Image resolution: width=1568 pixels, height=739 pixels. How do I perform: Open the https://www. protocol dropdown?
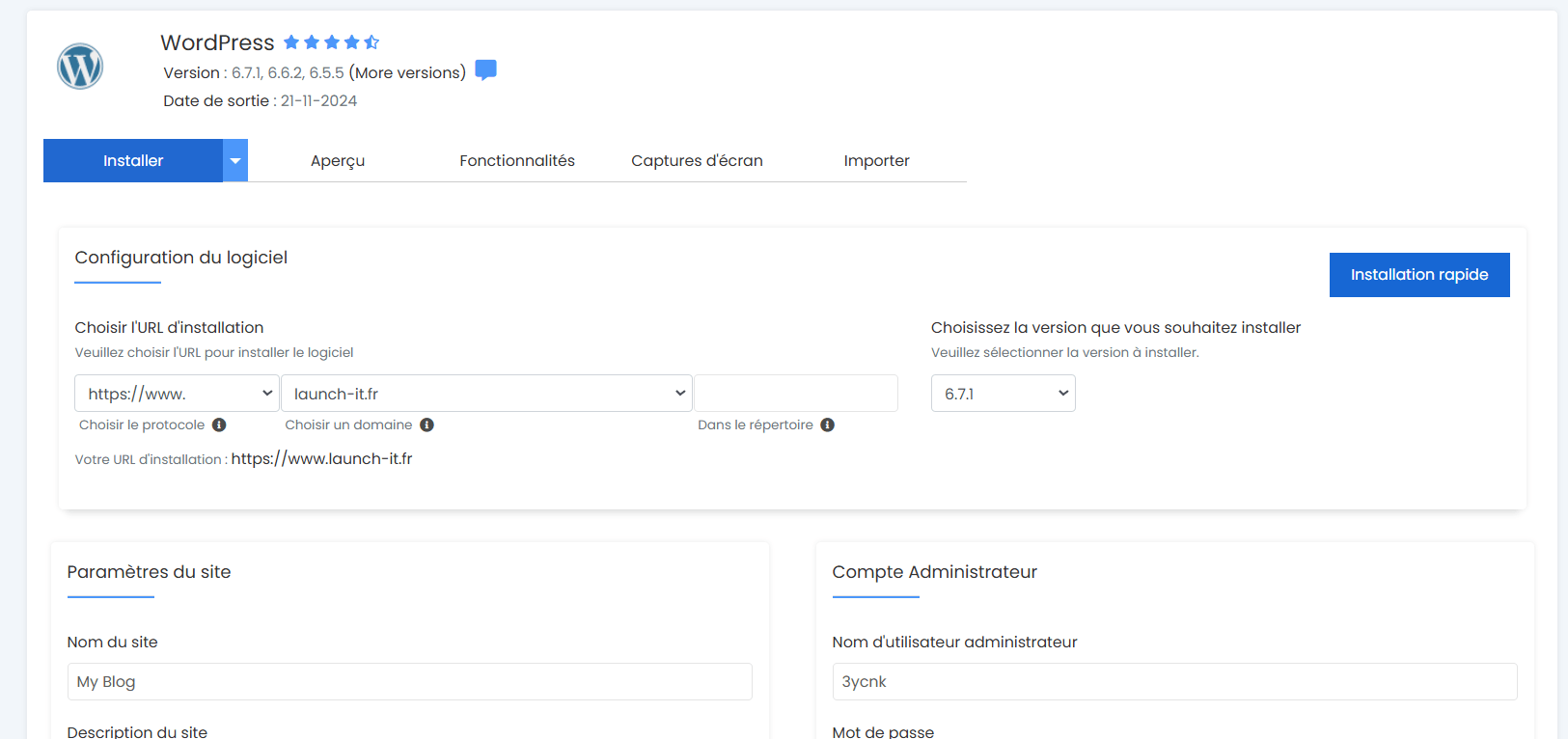point(177,394)
